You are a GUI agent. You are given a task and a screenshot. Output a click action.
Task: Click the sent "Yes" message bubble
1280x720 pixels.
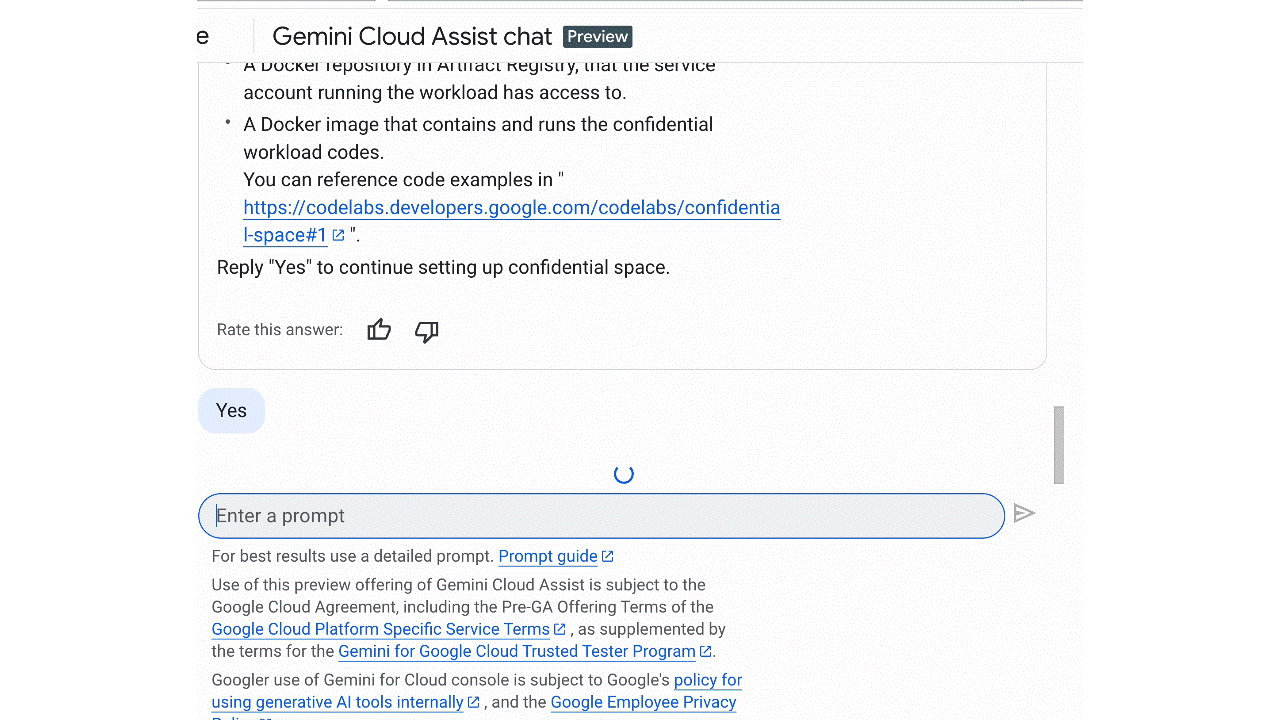click(231, 411)
